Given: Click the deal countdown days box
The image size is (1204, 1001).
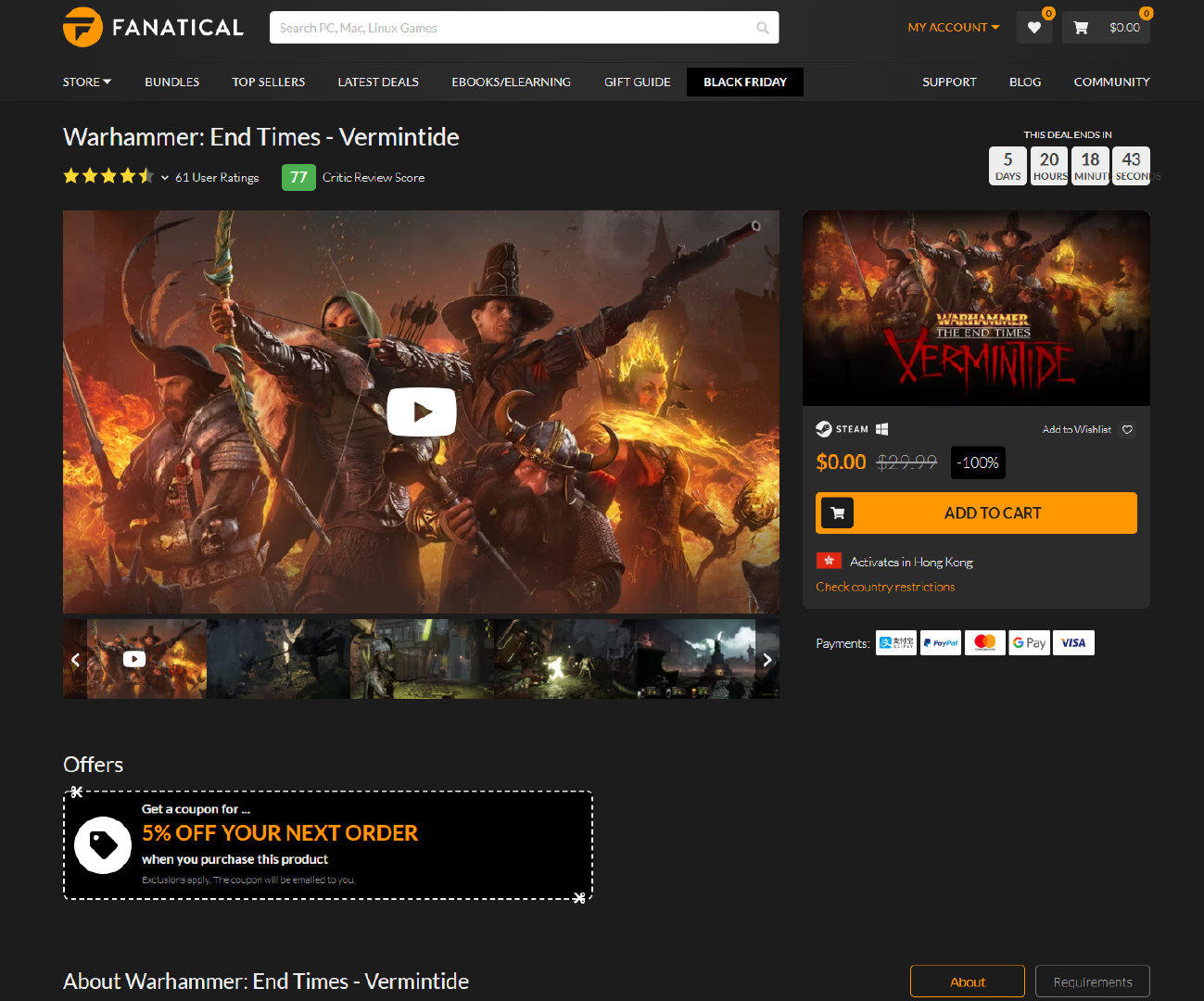Looking at the screenshot, I should pyautogui.click(x=1008, y=166).
